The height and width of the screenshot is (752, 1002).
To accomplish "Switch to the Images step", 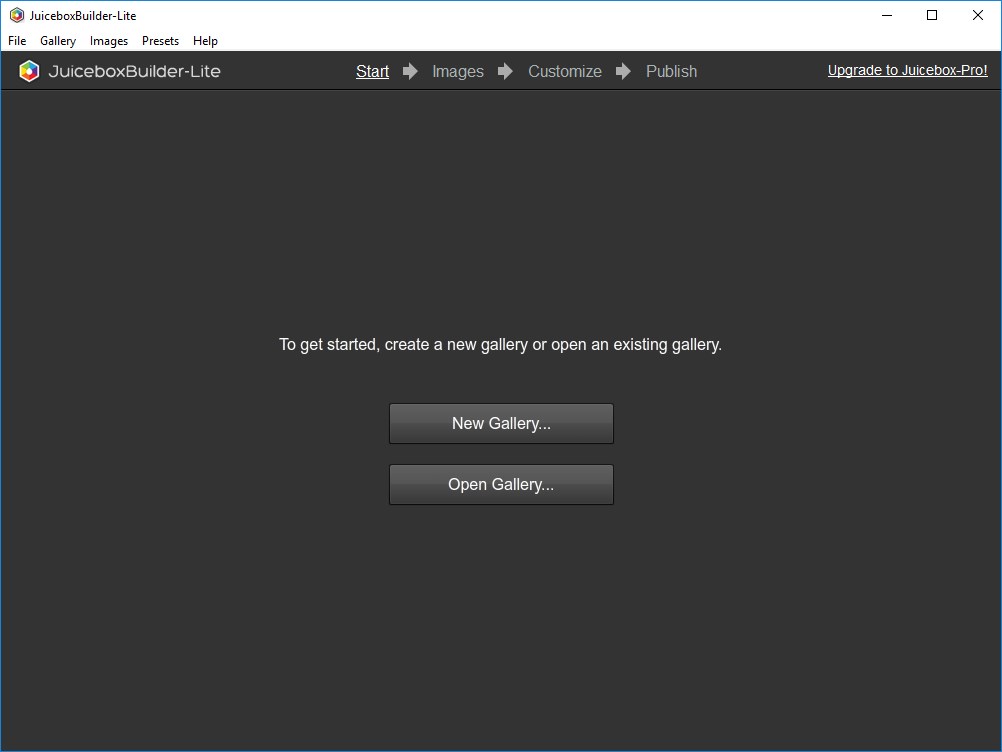I will tap(457, 71).
